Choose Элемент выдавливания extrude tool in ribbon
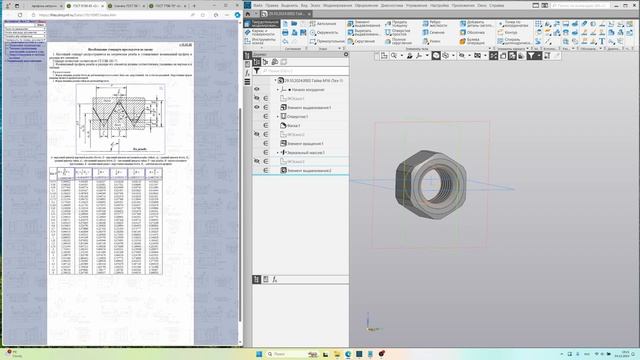 coord(363,24)
